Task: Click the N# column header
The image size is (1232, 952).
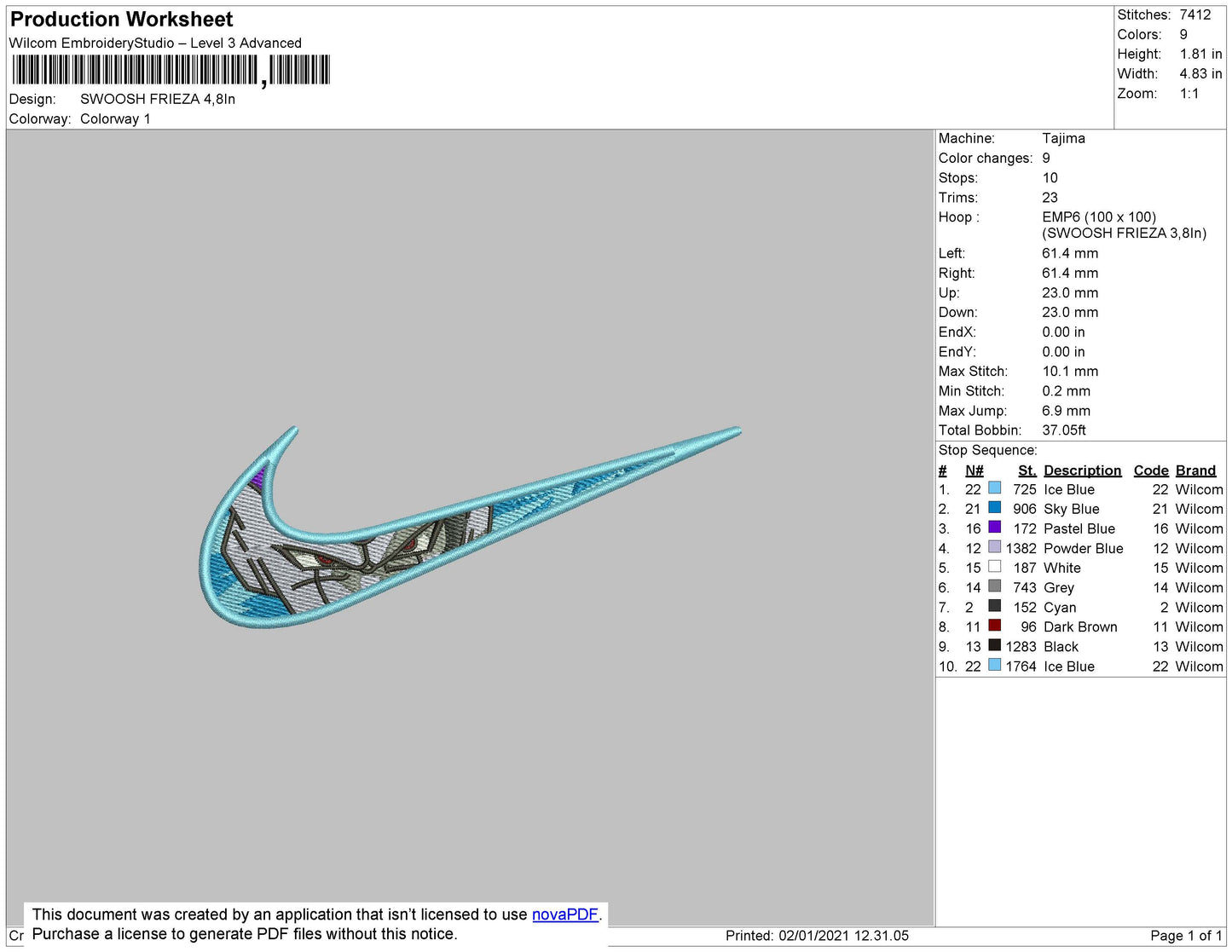Action: point(974,470)
